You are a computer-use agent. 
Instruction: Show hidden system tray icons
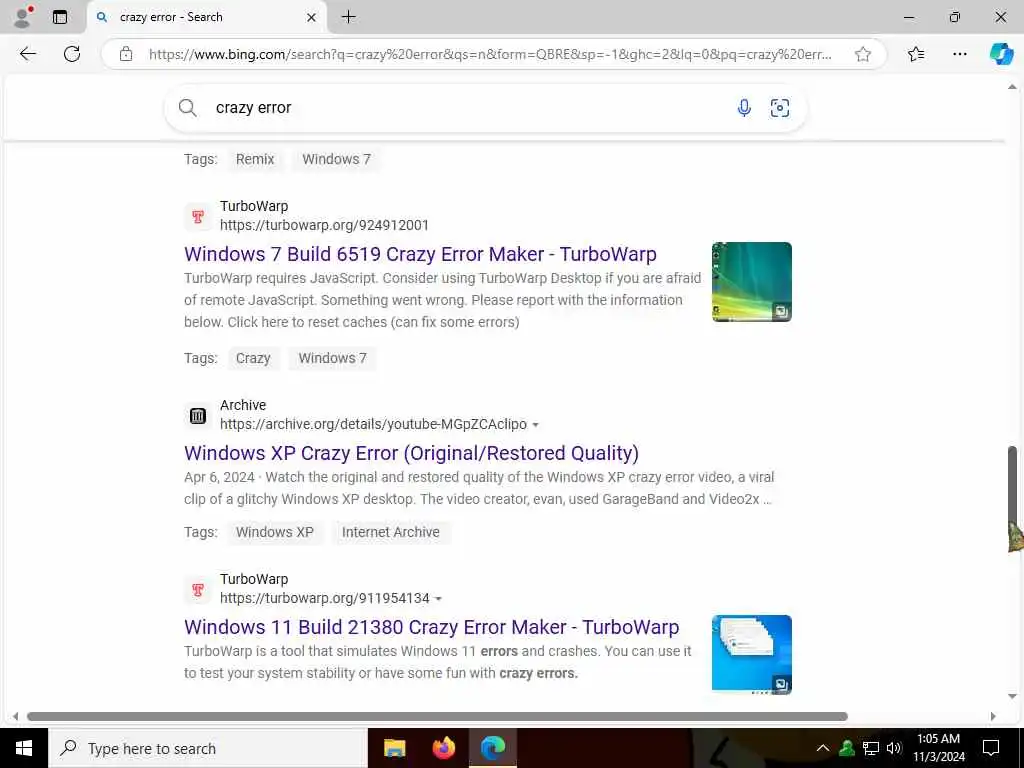(x=823, y=748)
